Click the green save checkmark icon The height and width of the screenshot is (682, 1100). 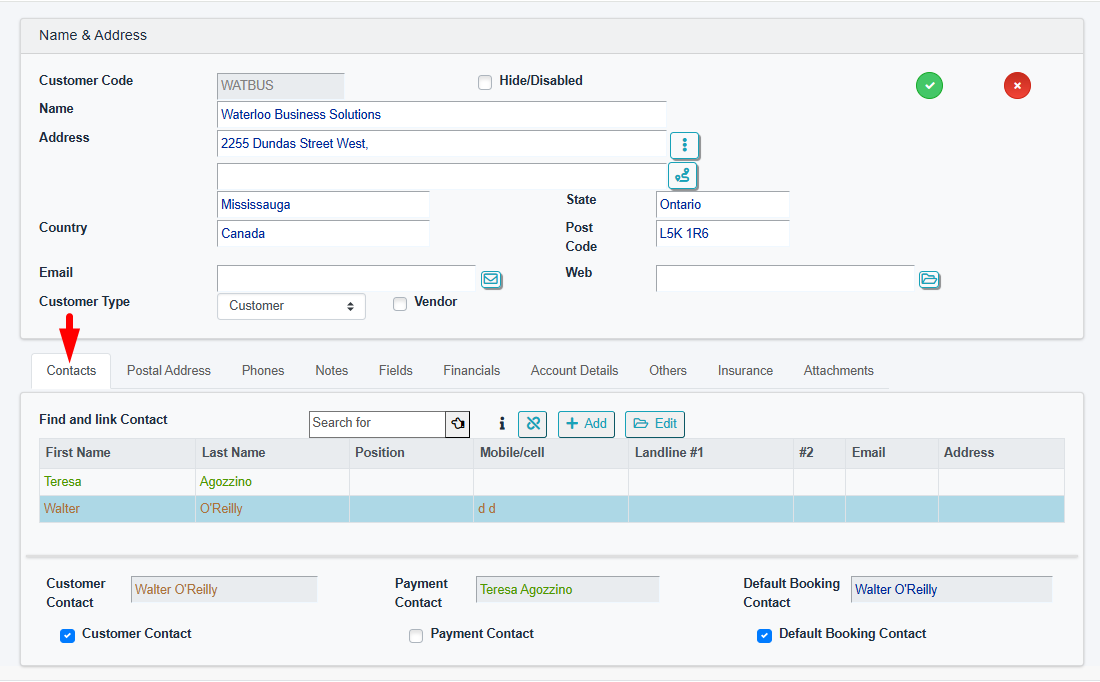[929, 86]
